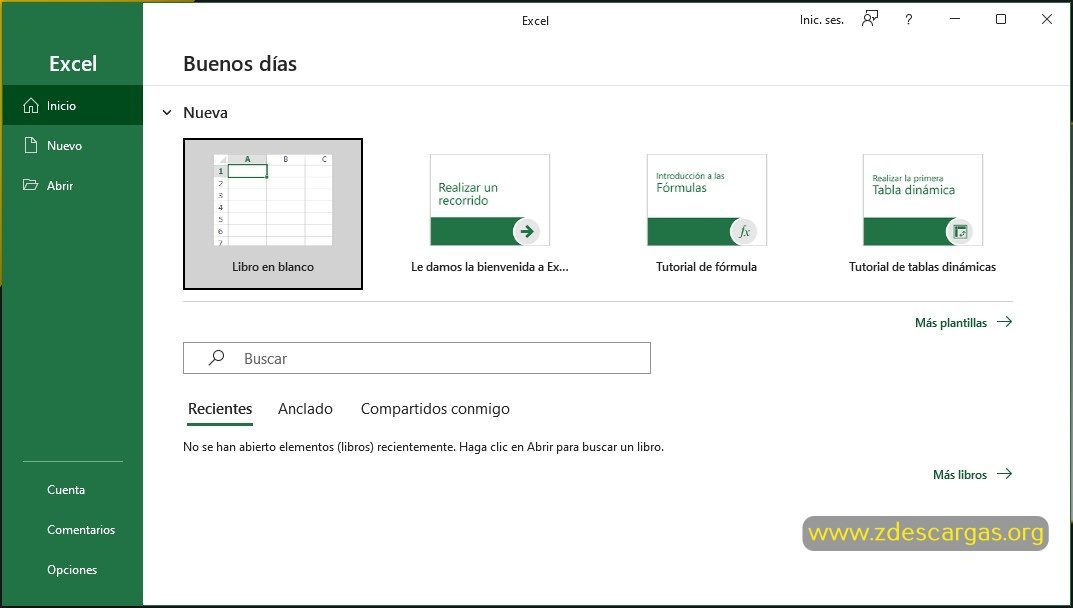1073x608 pixels.
Task: Switch to the Anclado tab
Action: (305, 409)
